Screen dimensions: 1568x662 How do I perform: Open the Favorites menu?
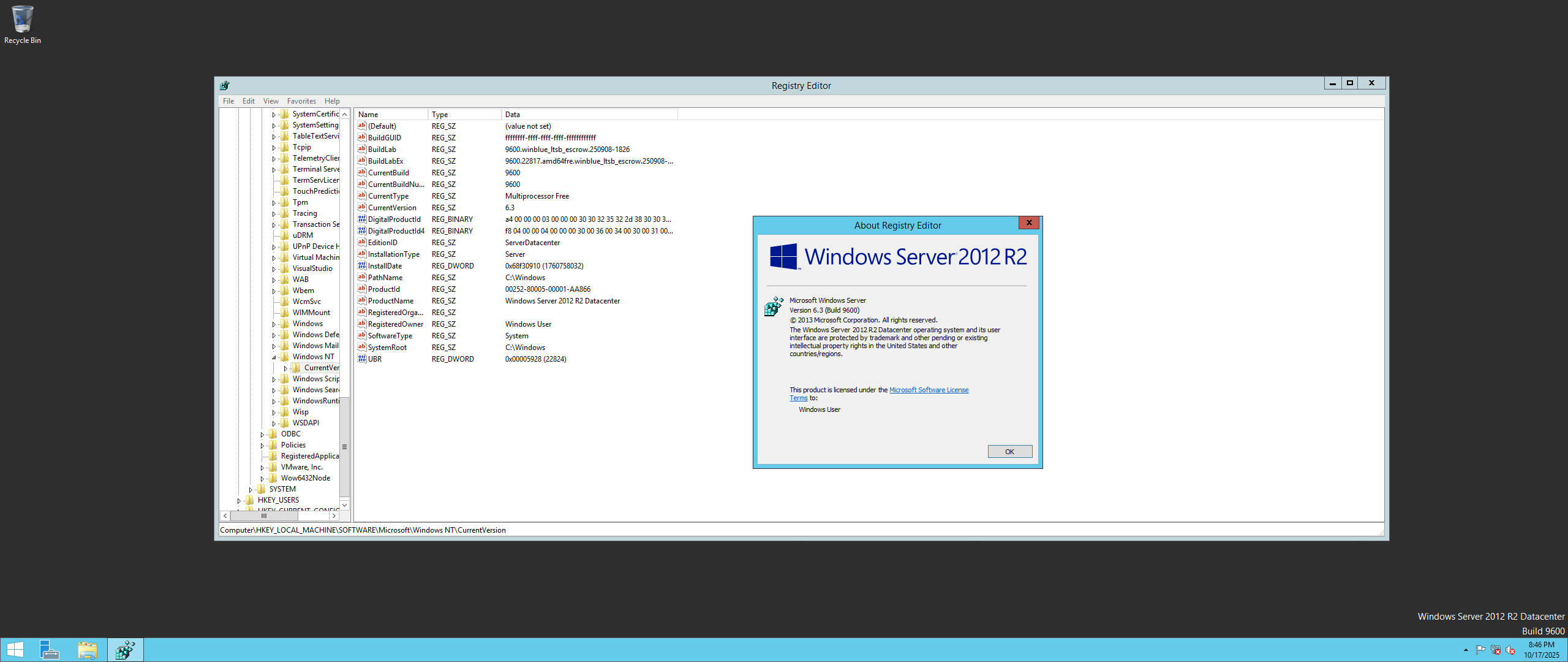[x=301, y=101]
